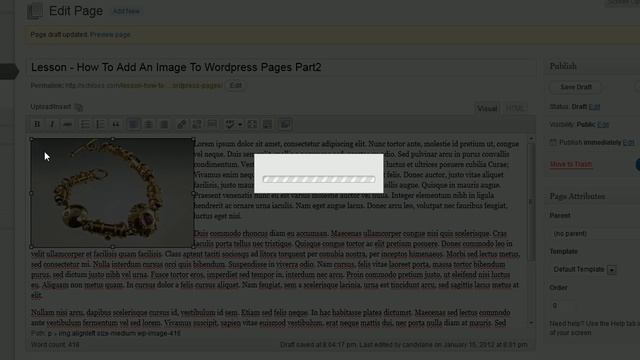
Task: Toggle italic formatting in editor toolbar
Action: [x=52, y=124]
